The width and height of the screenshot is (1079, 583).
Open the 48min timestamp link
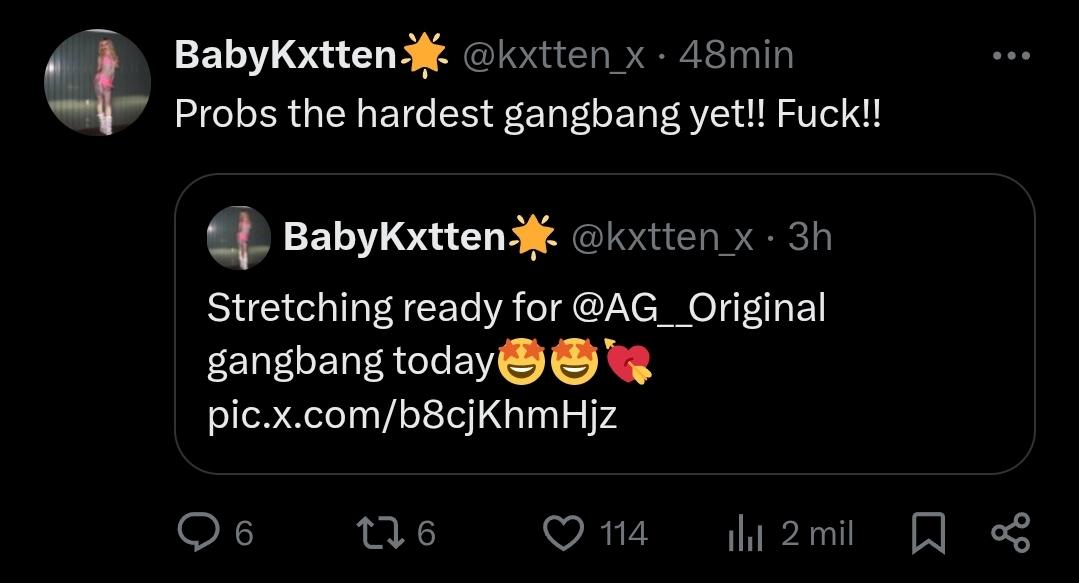(x=735, y=56)
